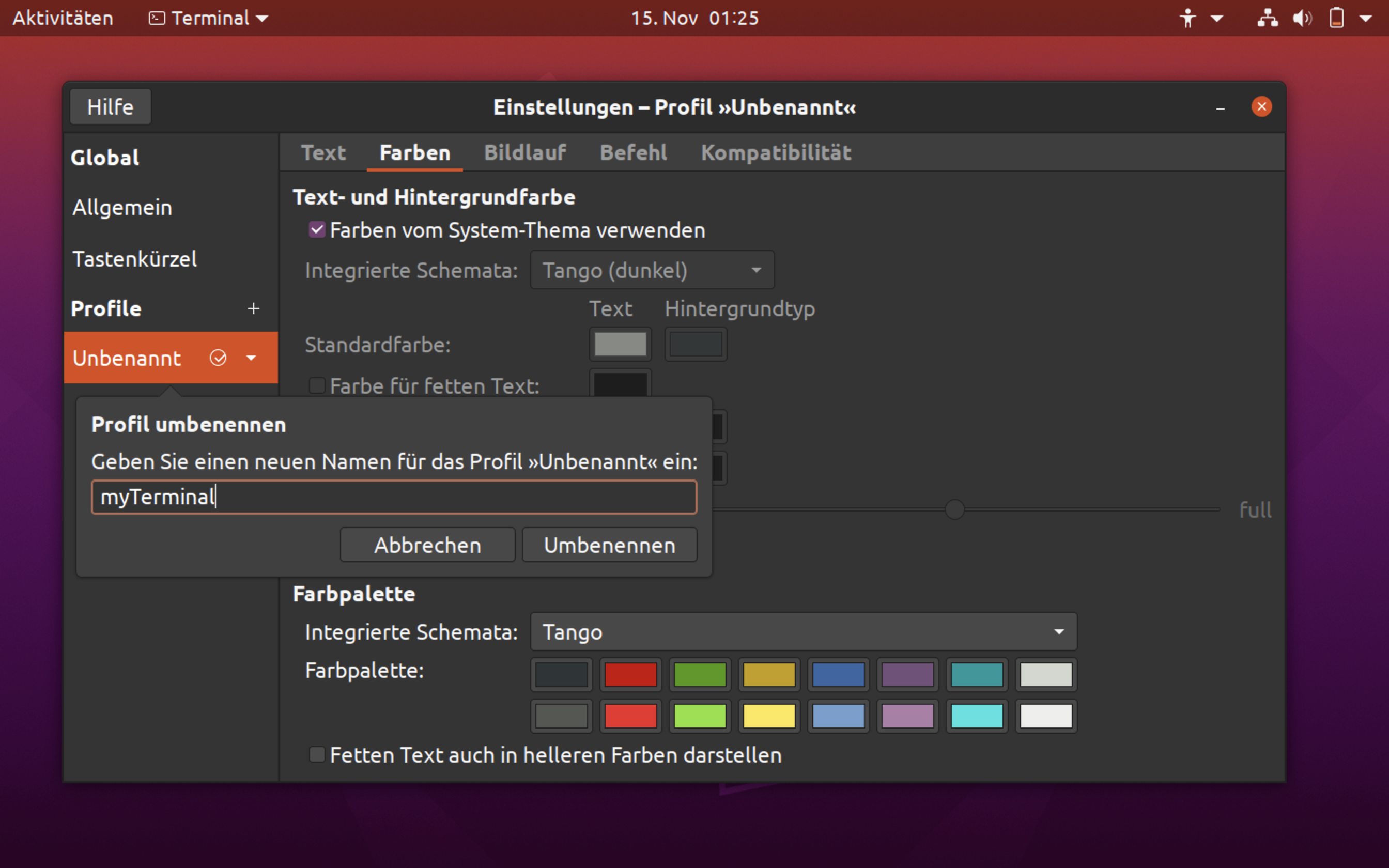Toggle Farbe für fetten Text checkbox
Image resolution: width=1389 pixels, height=868 pixels.
(x=317, y=385)
